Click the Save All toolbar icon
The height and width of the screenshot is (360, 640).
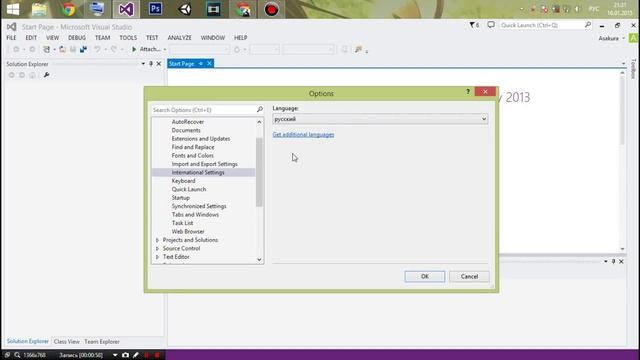click(83, 49)
